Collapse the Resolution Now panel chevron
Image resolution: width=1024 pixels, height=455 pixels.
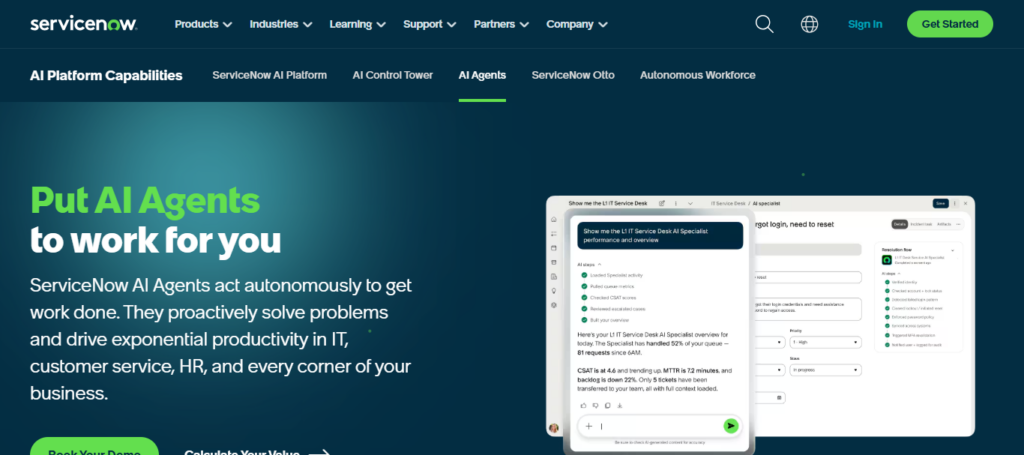pos(952,250)
